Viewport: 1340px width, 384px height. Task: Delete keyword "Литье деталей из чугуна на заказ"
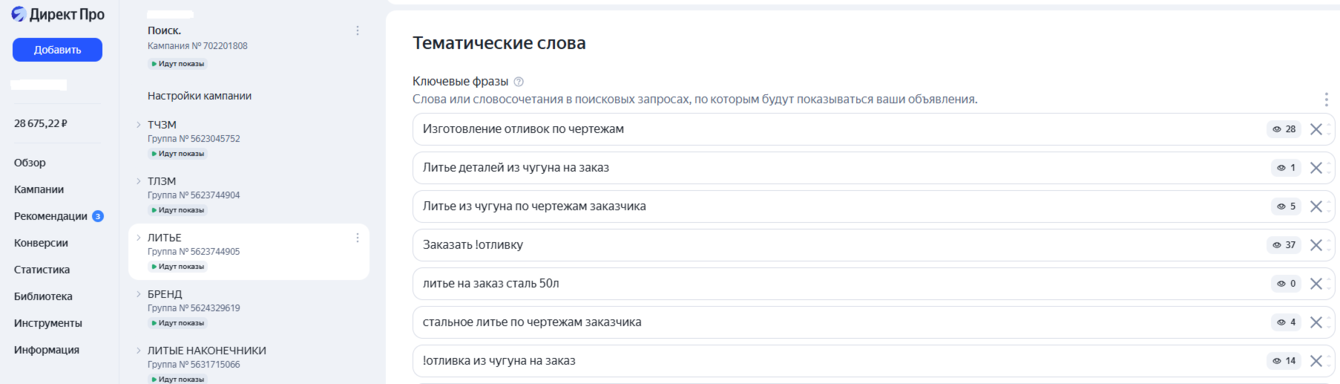(x=1316, y=168)
